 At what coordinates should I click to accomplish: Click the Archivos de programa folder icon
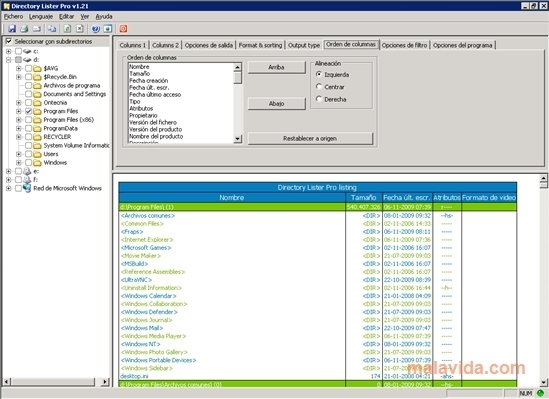click(x=37, y=86)
